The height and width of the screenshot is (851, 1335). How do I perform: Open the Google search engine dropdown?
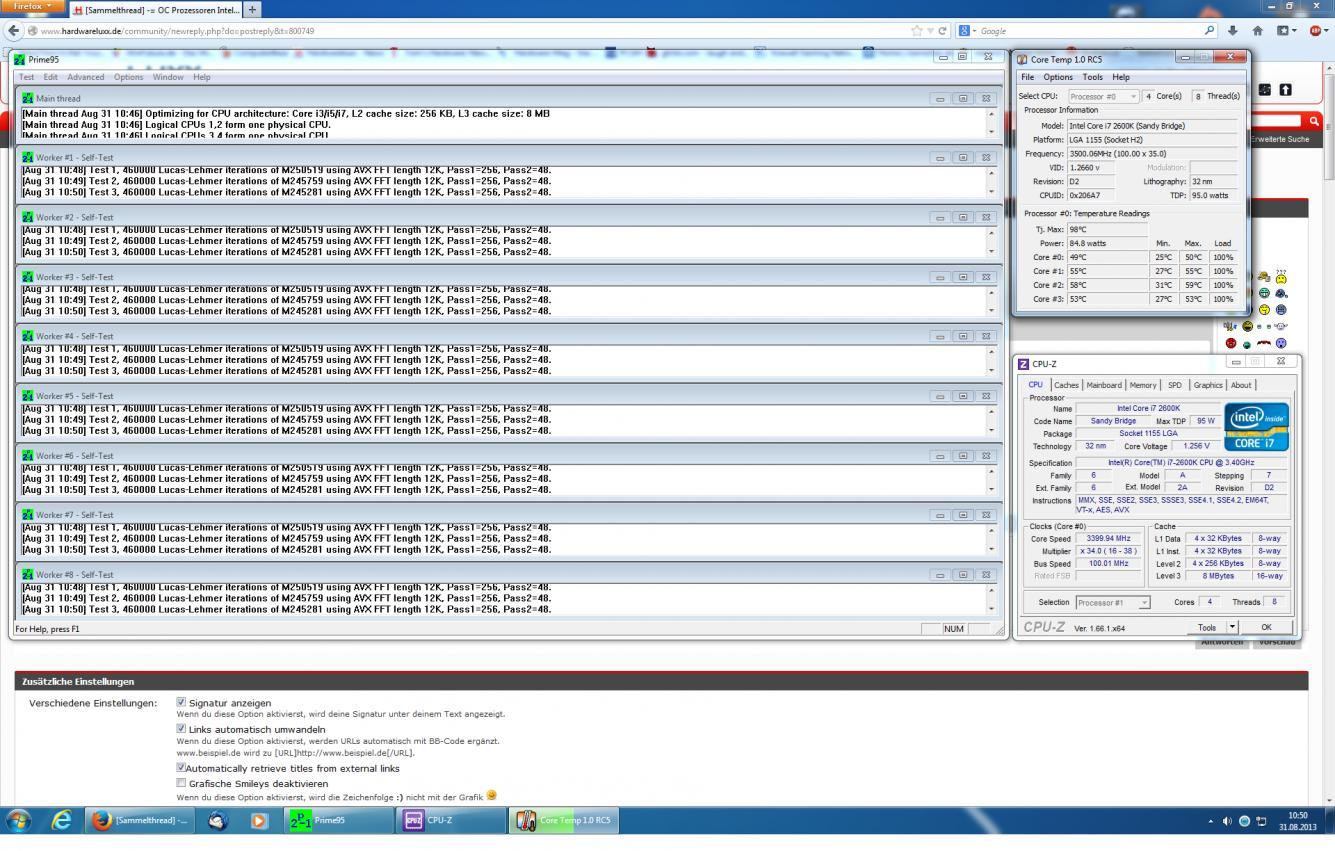pos(966,31)
